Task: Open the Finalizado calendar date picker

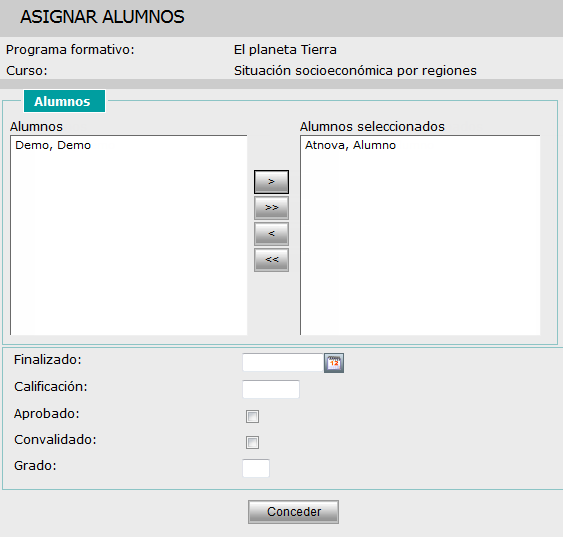Action: click(334, 363)
